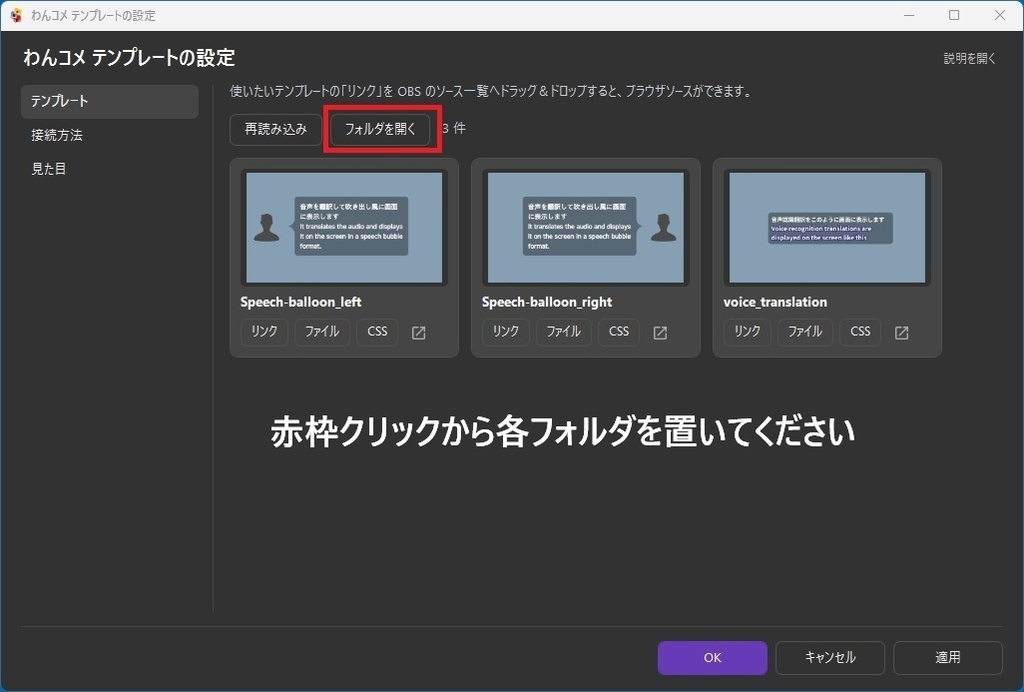Maximize the わんコメ settings window
Image resolution: width=1024 pixels, height=692 pixels.
954,15
